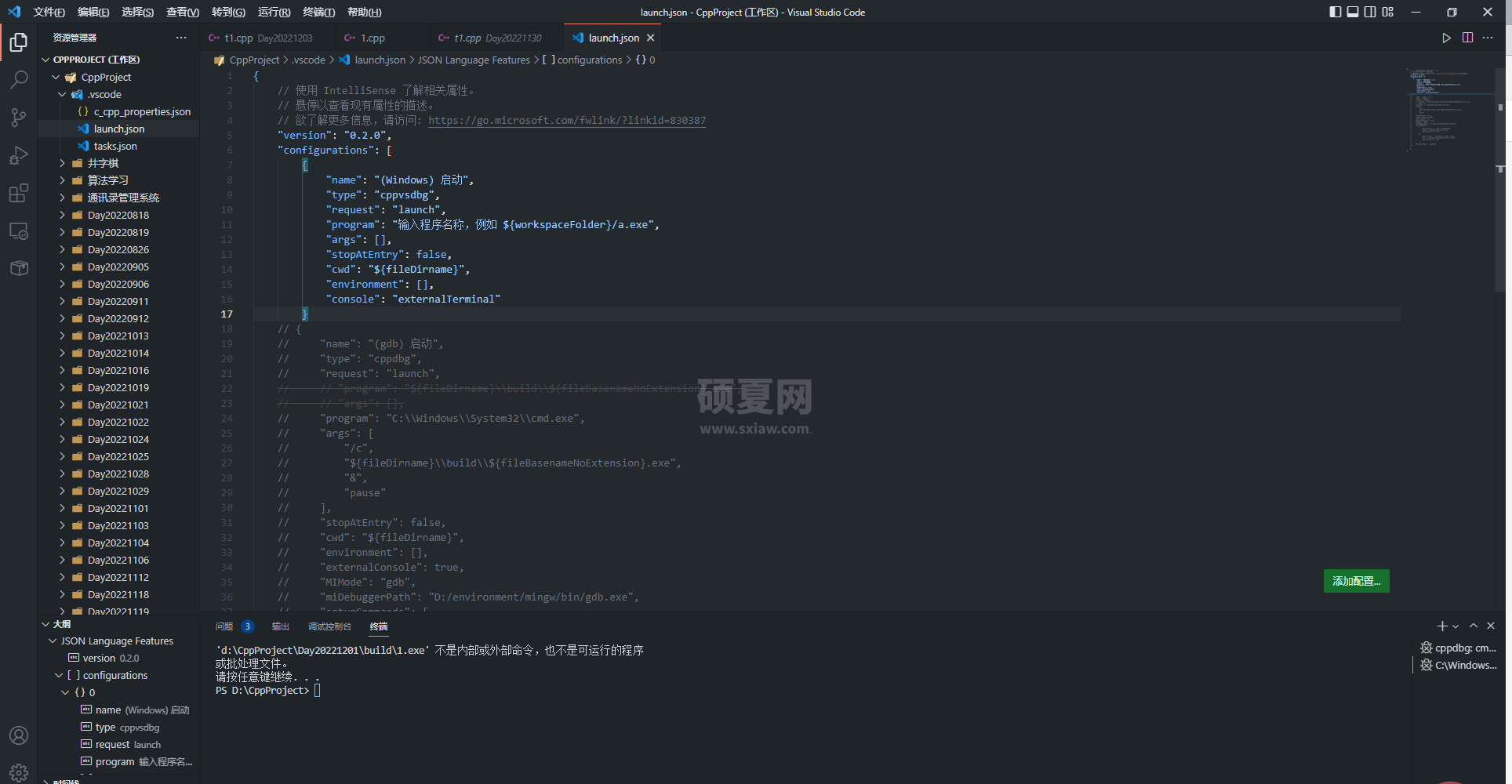Image resolution: width=1512 pixels, height=784 pixels.
Task: Create a new terminal with plus icon
Action: [x=1441, y=626]
